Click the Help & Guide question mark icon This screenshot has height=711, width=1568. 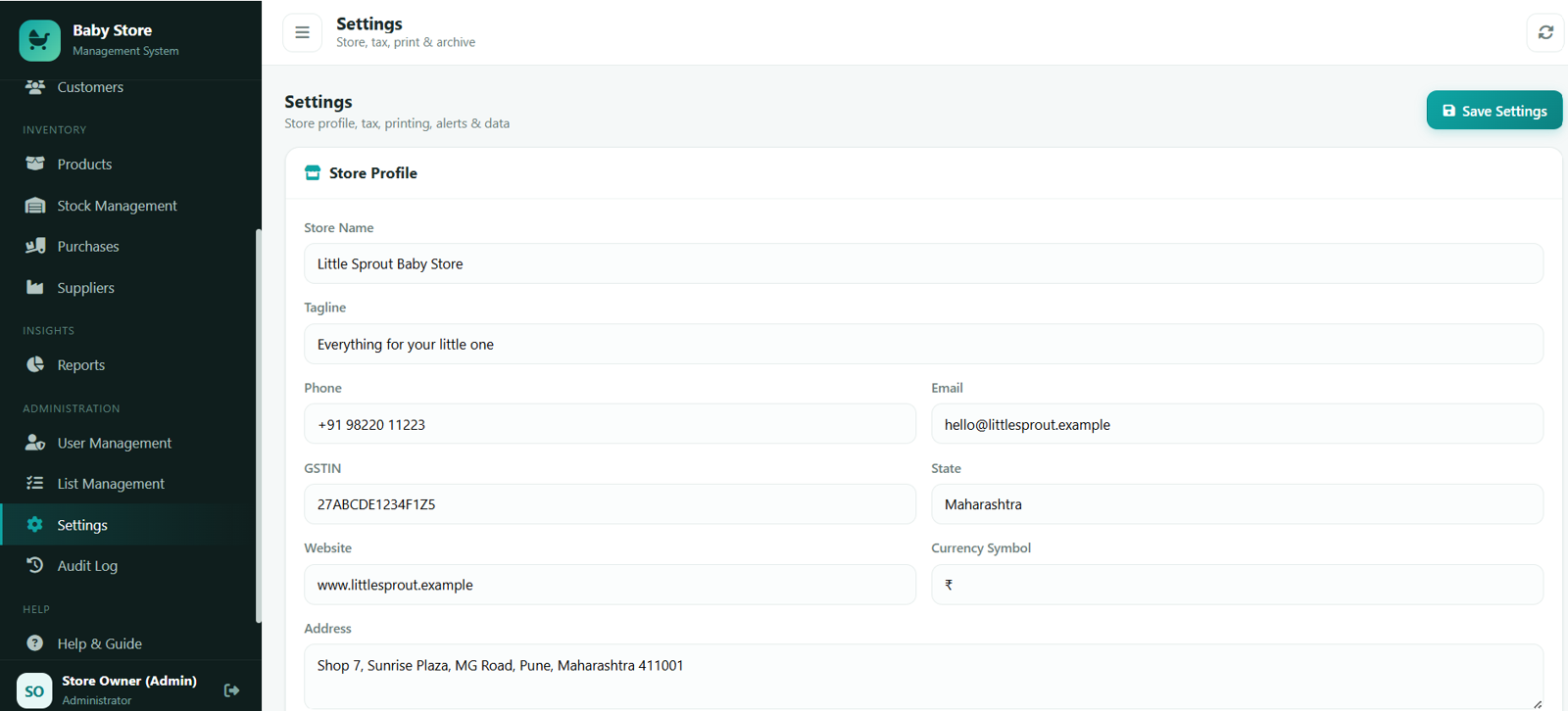point(35,643)
